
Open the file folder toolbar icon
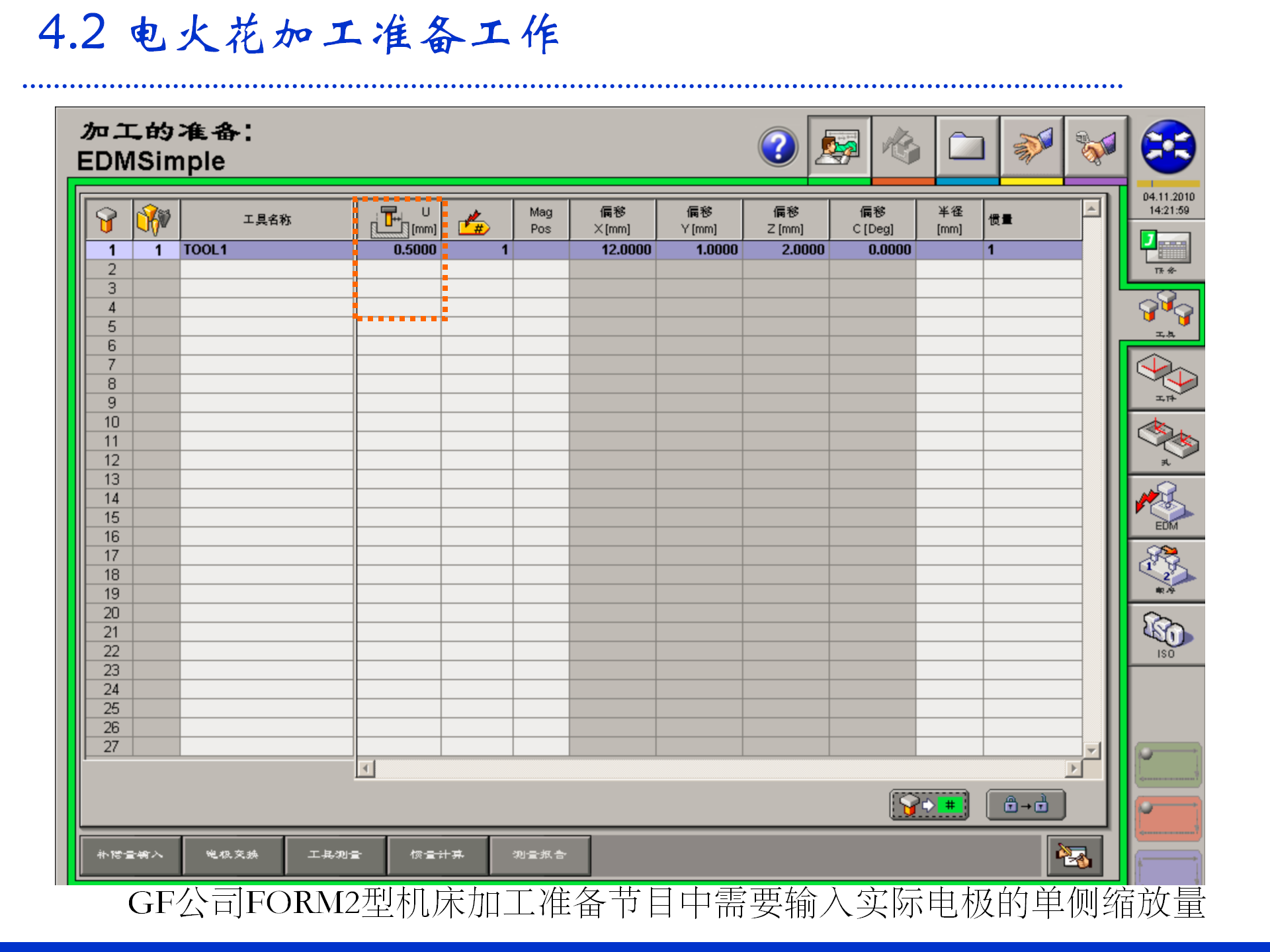coord(966,147)
